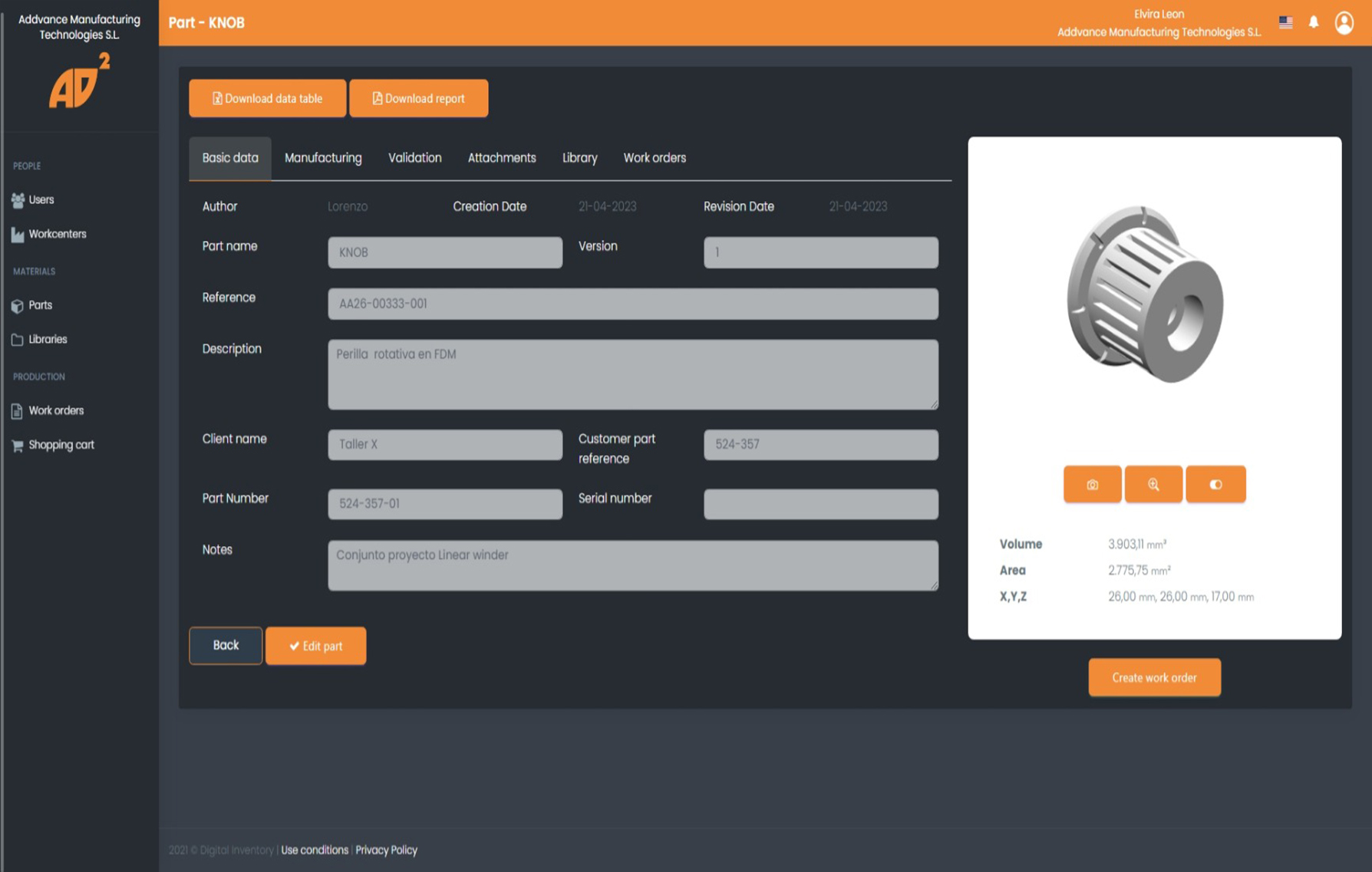Click the Edit part button
This screenshot has width=1372, height=872.
315,646
